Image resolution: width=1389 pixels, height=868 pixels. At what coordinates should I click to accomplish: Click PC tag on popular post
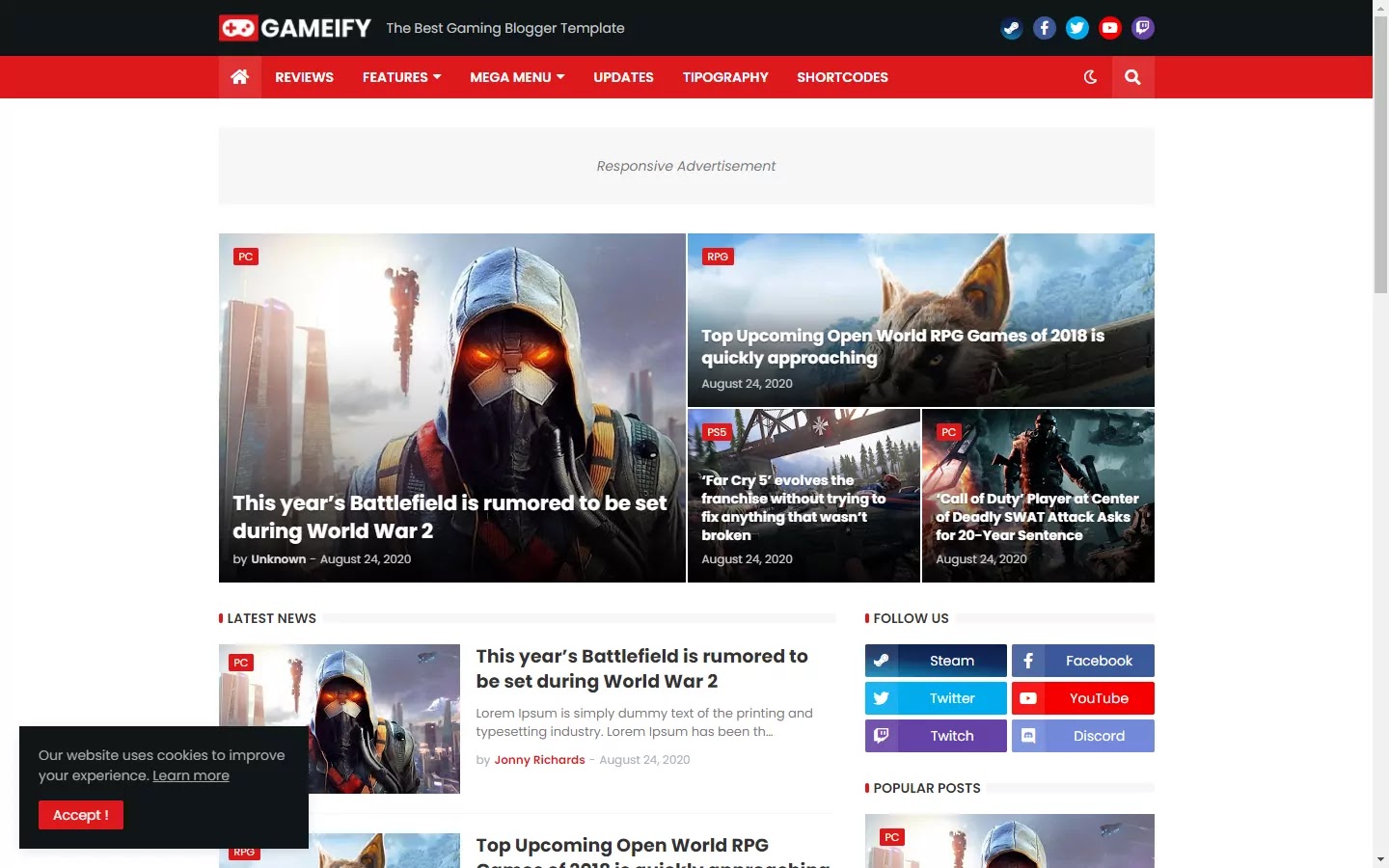[x=892, y=837]
